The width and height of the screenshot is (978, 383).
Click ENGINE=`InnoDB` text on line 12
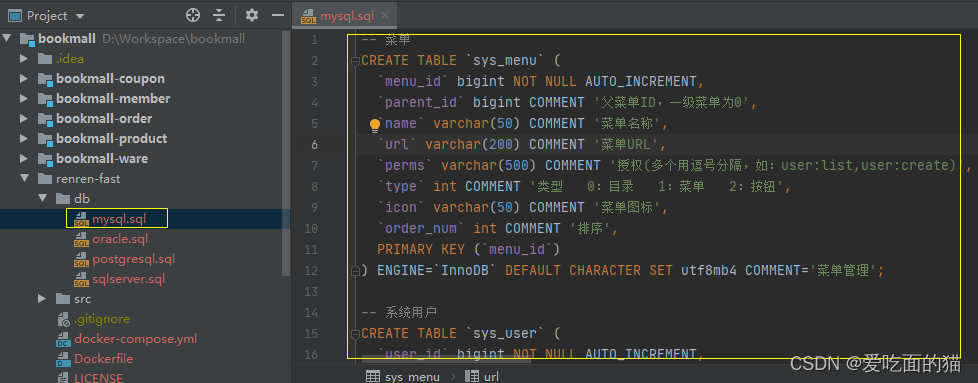click(437, 270)
